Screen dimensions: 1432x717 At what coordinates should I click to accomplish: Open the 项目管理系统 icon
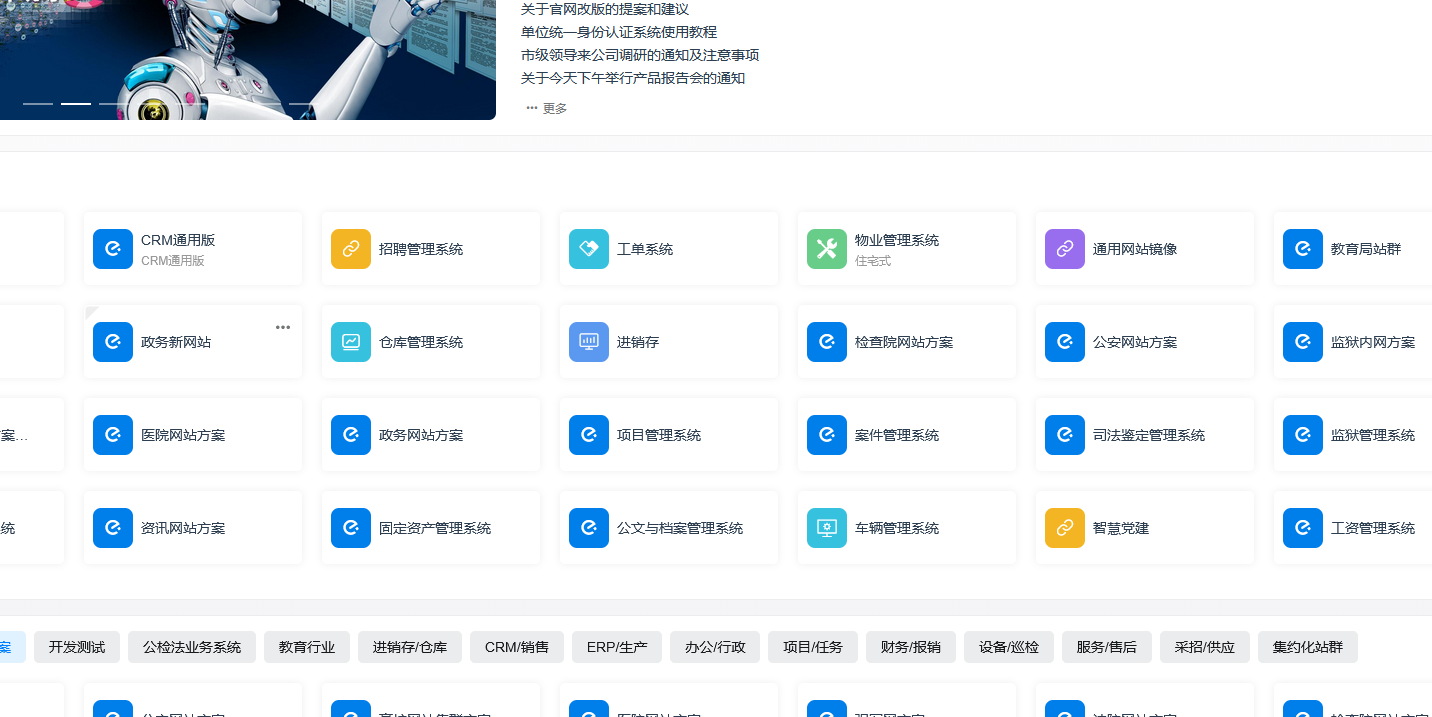click(x=589, y=435)
